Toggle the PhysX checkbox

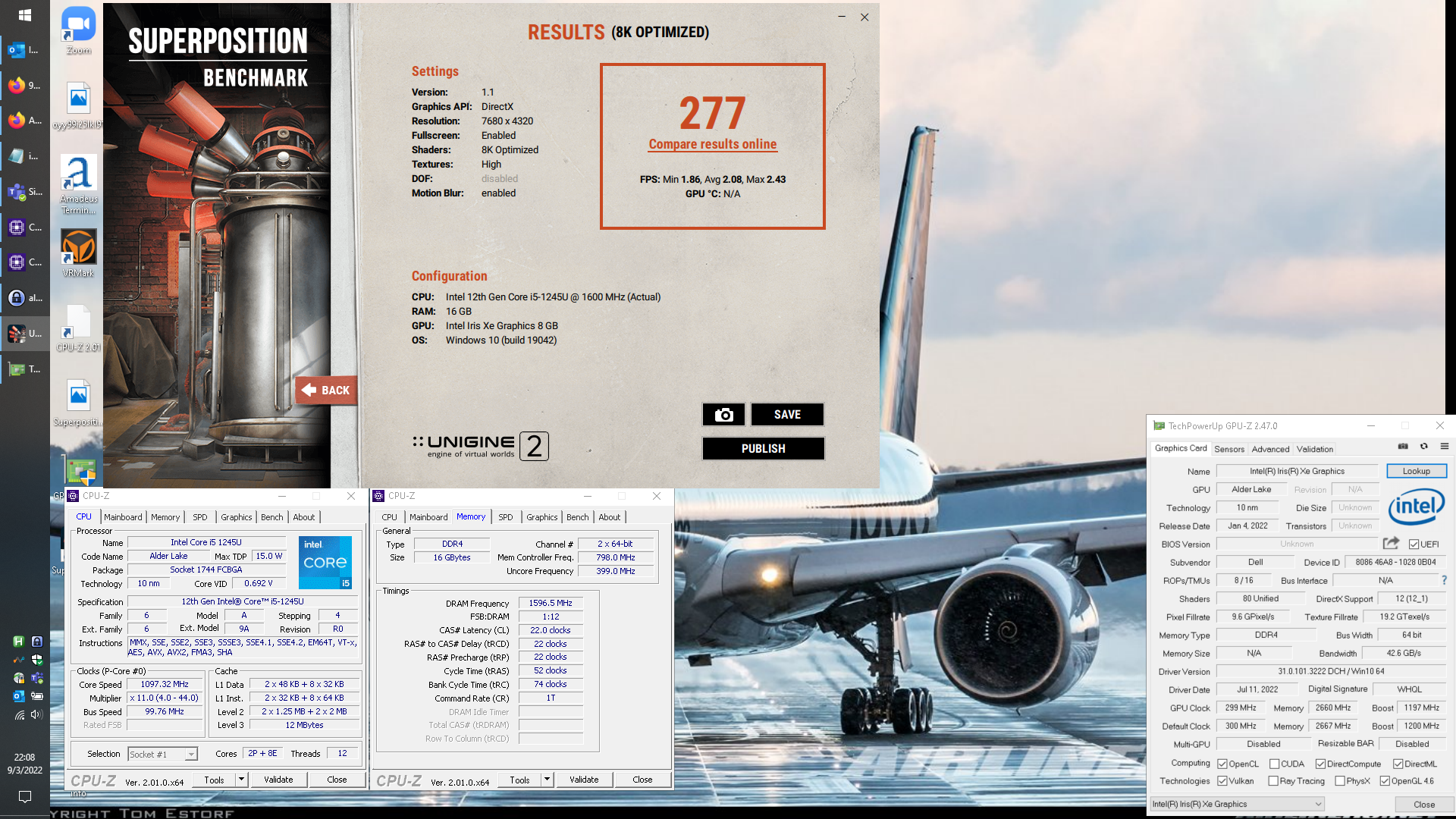click(1340, 781)
